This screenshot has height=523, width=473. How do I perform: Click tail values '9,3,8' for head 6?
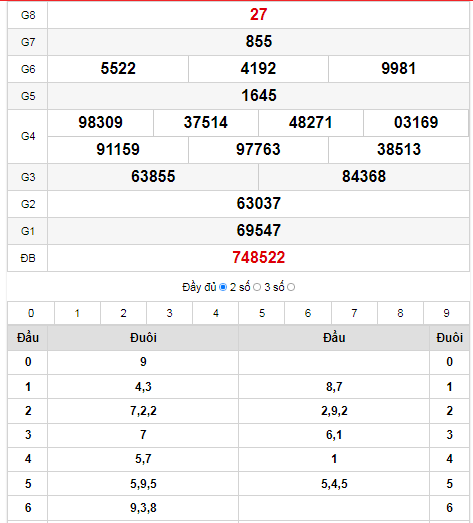pyautogui.click(x=143, y=508)
